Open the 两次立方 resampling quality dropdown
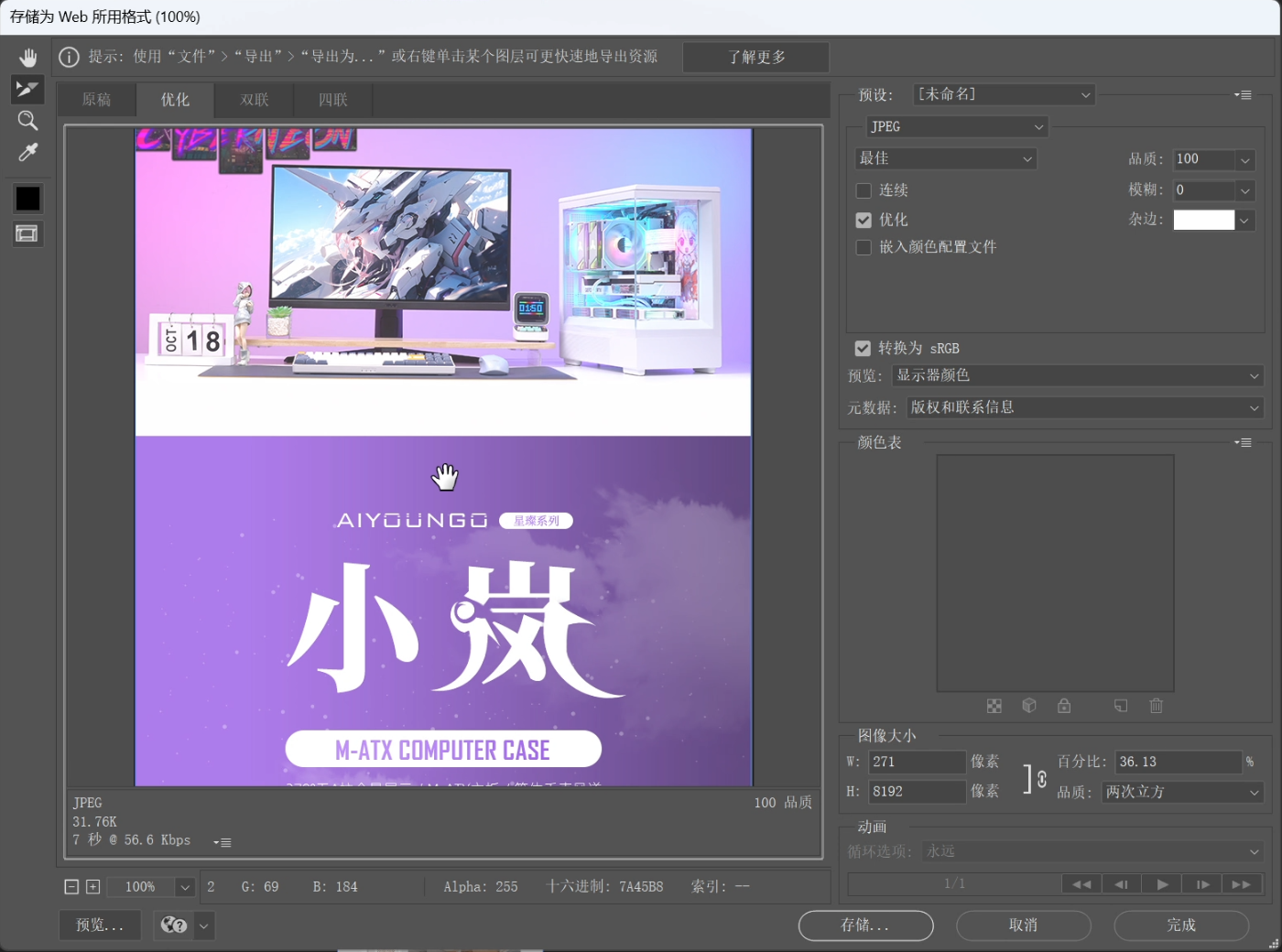 [x=1181, y=793]
